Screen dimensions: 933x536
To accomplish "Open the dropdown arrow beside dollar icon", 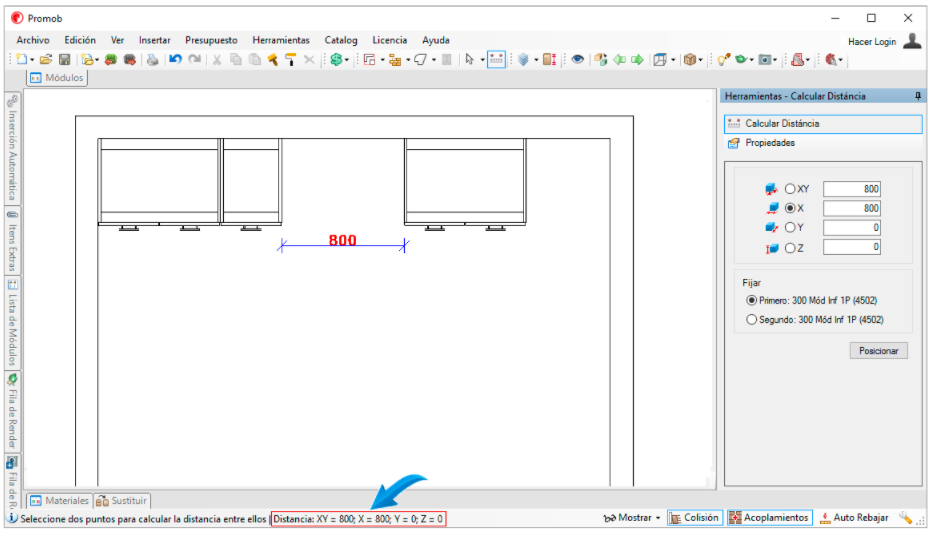I will 347,60.
